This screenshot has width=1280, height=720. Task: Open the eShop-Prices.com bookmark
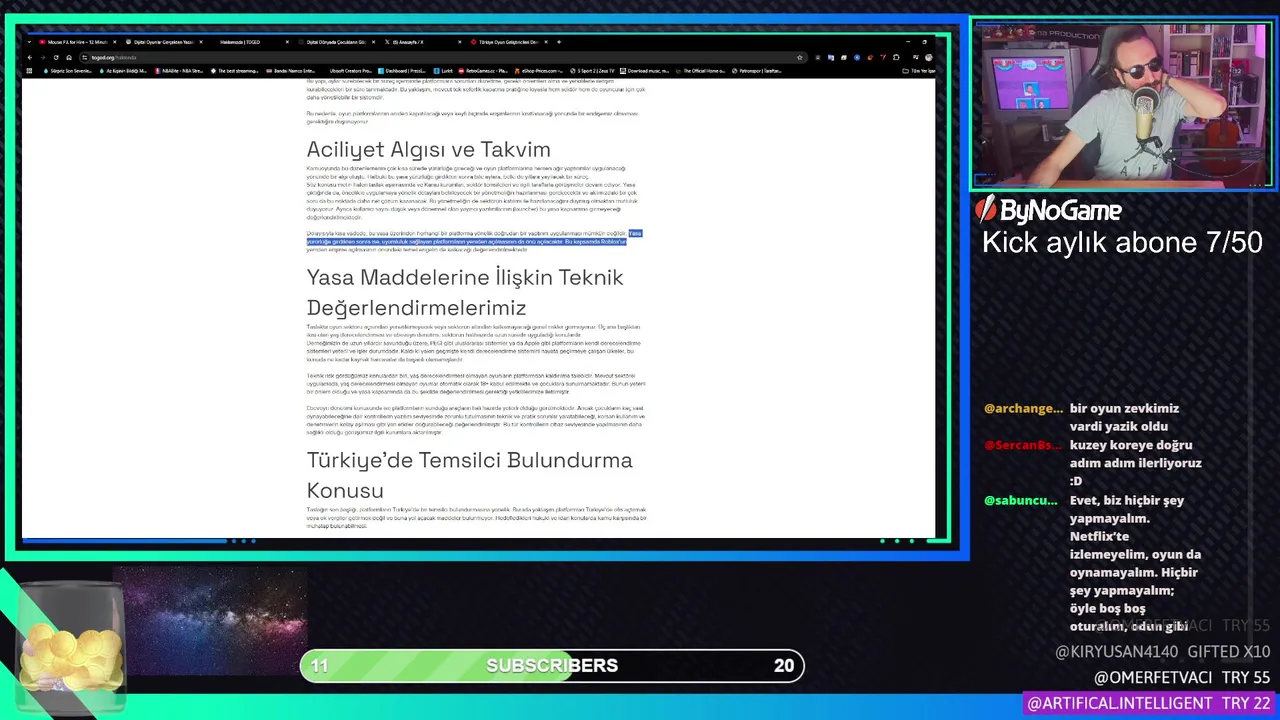[x=541, y=71]
